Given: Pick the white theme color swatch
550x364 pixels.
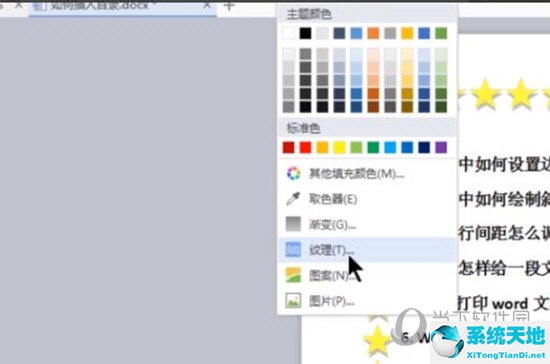Looking at the screenshot, I should click(289, 33).
